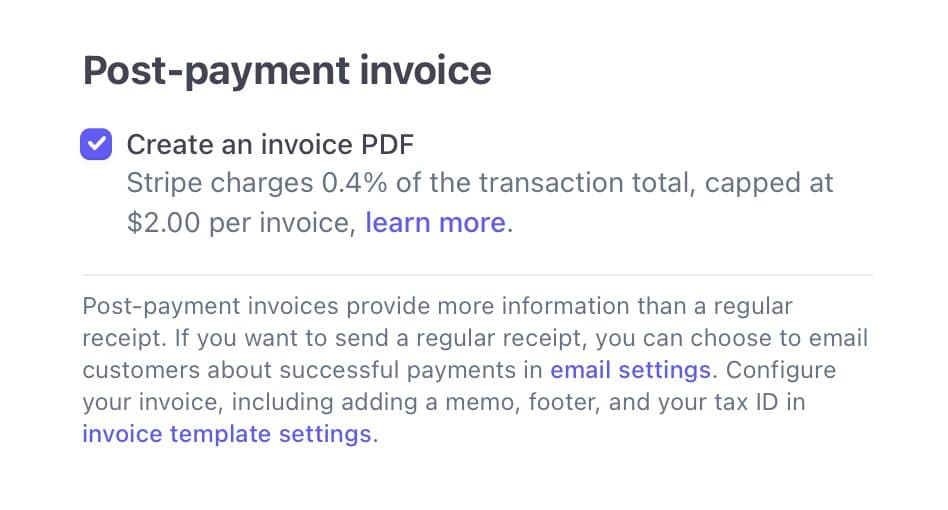Click the "Create an invoice PDF" label text
948x510 pixels.
point(269,145)
